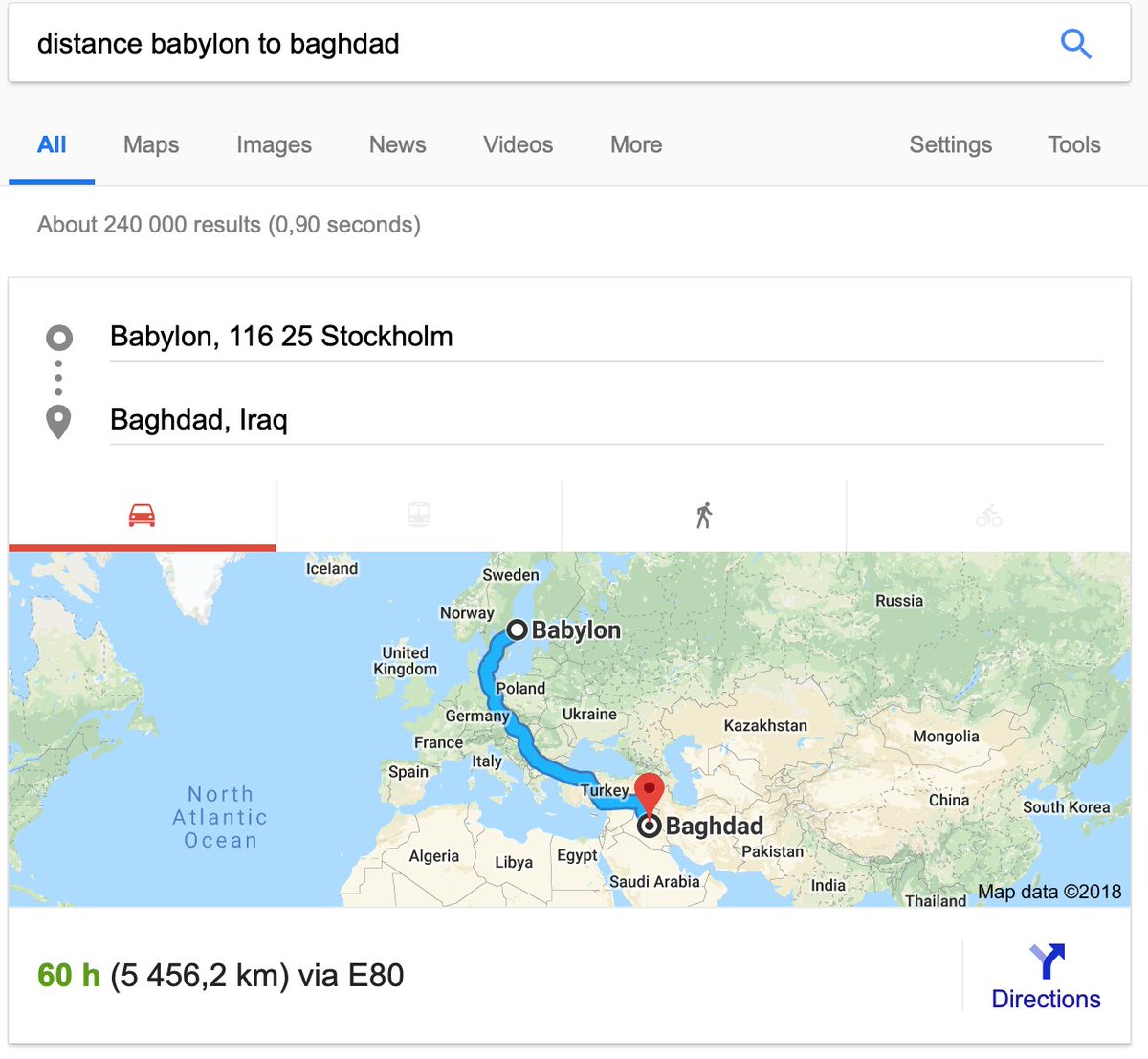Select the driving car mode tab
The image size is (1148, 1059).
[x=142, y=516]
